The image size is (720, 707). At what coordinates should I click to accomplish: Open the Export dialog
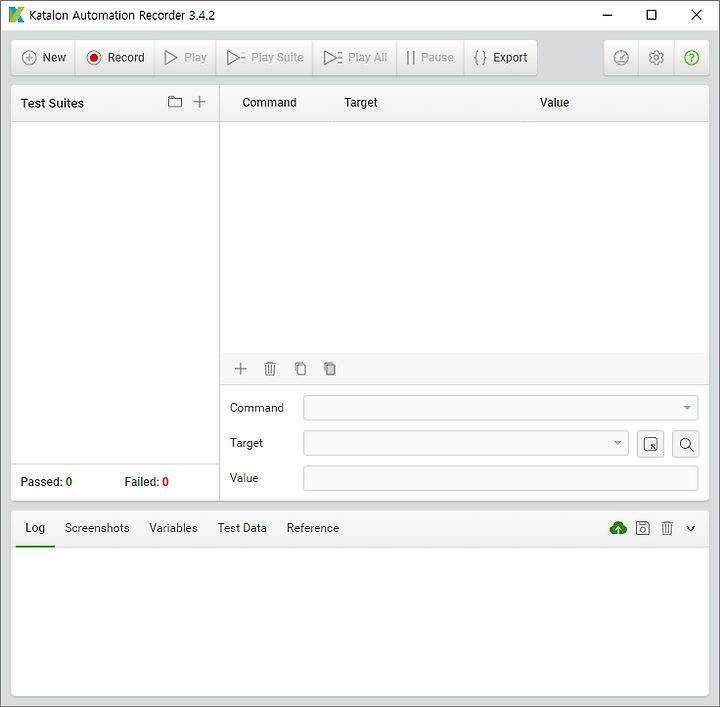click(x=501, y=58)
